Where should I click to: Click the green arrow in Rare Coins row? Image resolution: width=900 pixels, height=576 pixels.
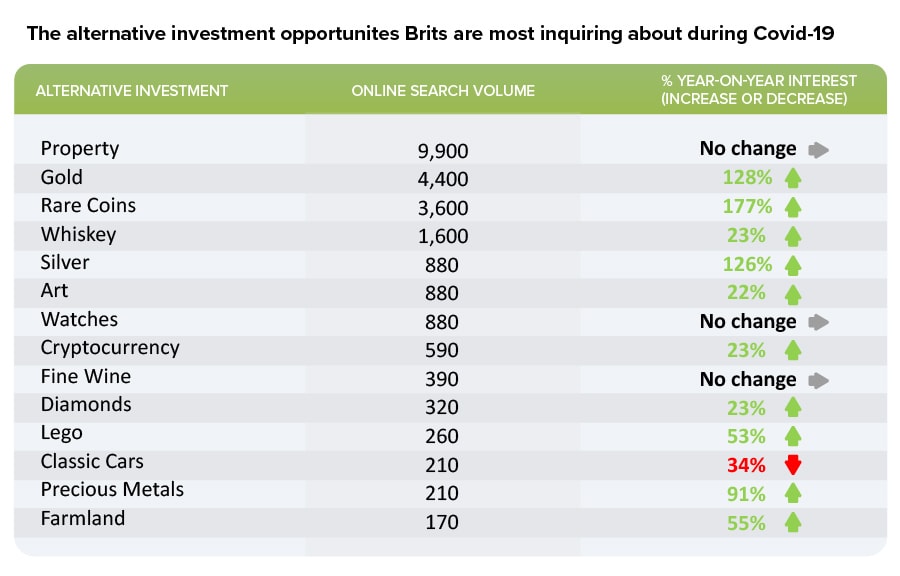coord(793,207)
